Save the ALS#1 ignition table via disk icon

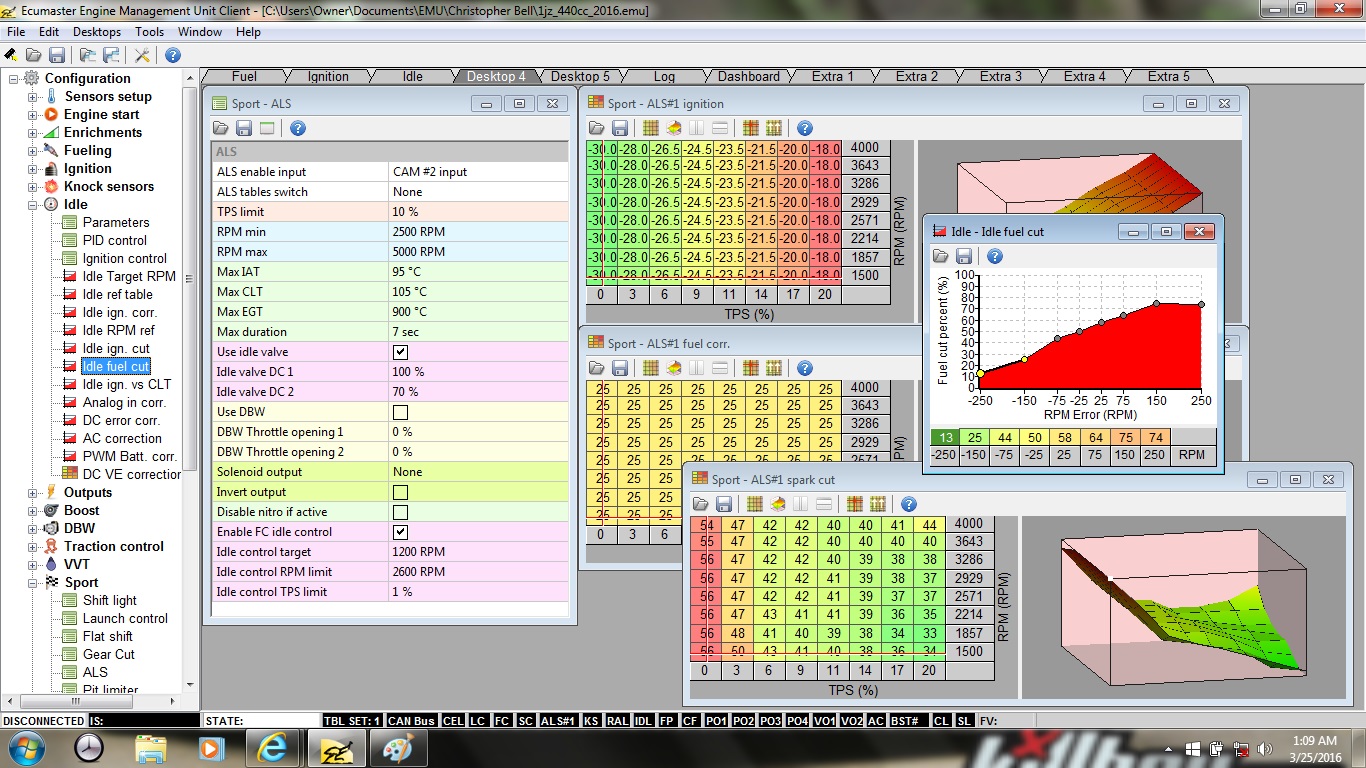click(620, 128)
